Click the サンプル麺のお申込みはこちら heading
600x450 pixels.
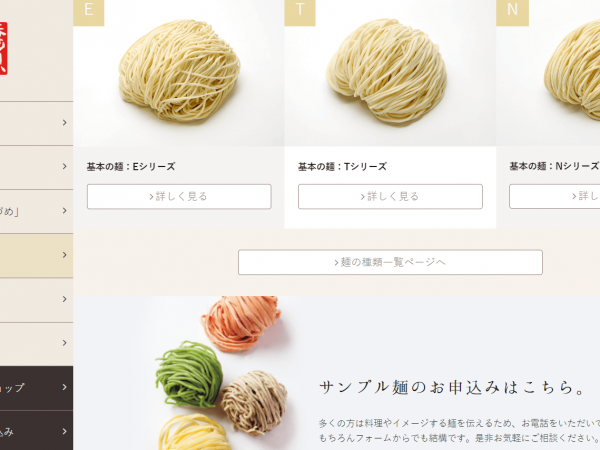(x=453, y=388)
